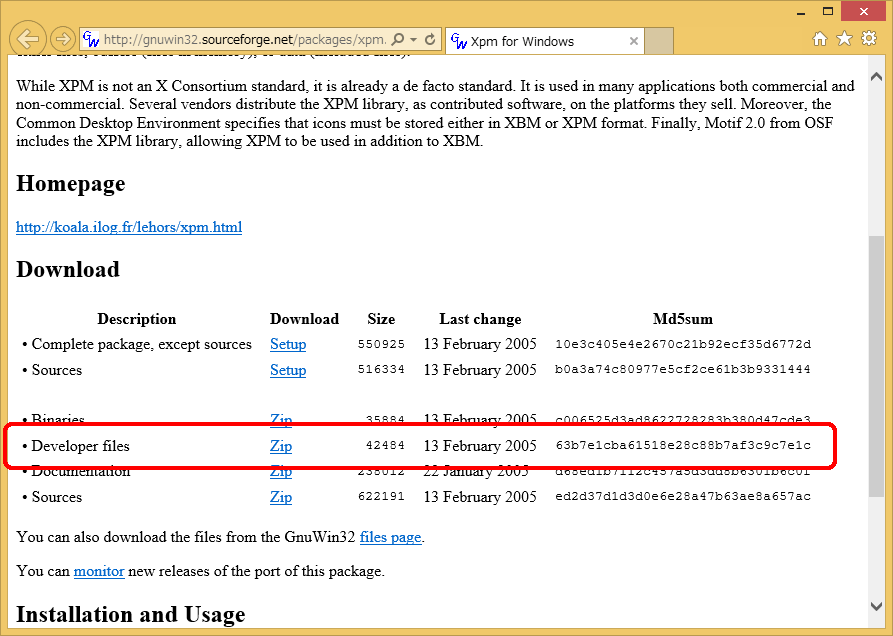This screenshot has width=893, height=636.
Task: Click Complete package, except sources text
Action: [141, 344]
